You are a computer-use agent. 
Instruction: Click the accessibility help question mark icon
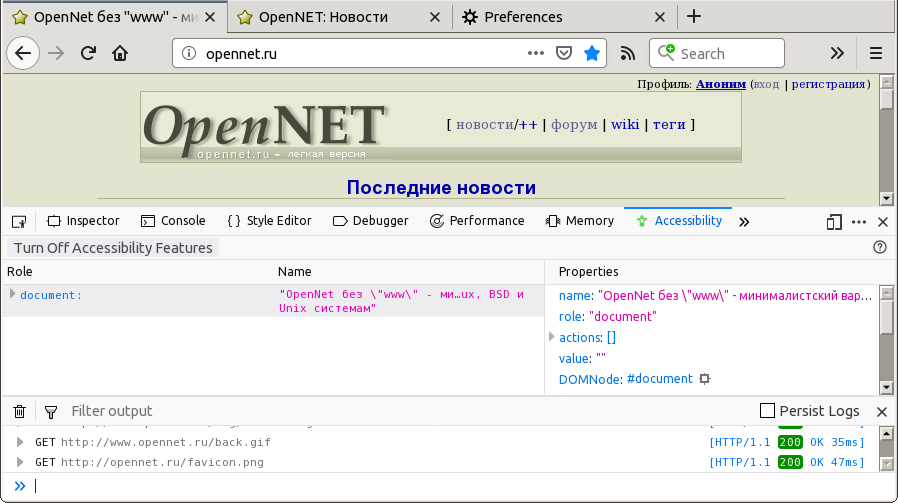(x=880, y=248)
